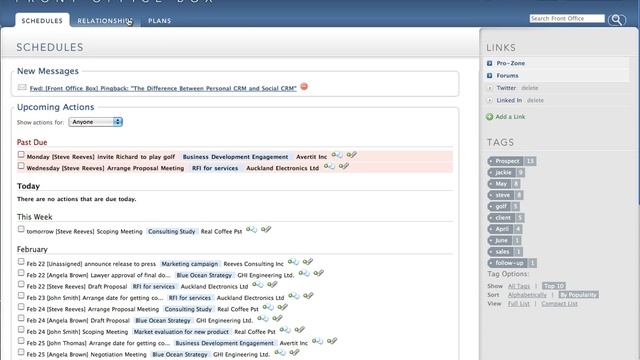Click paperclip icon on 'Lawyer approval of final do...' row
Screen dimensions: 640x360
tap(318, 273)
